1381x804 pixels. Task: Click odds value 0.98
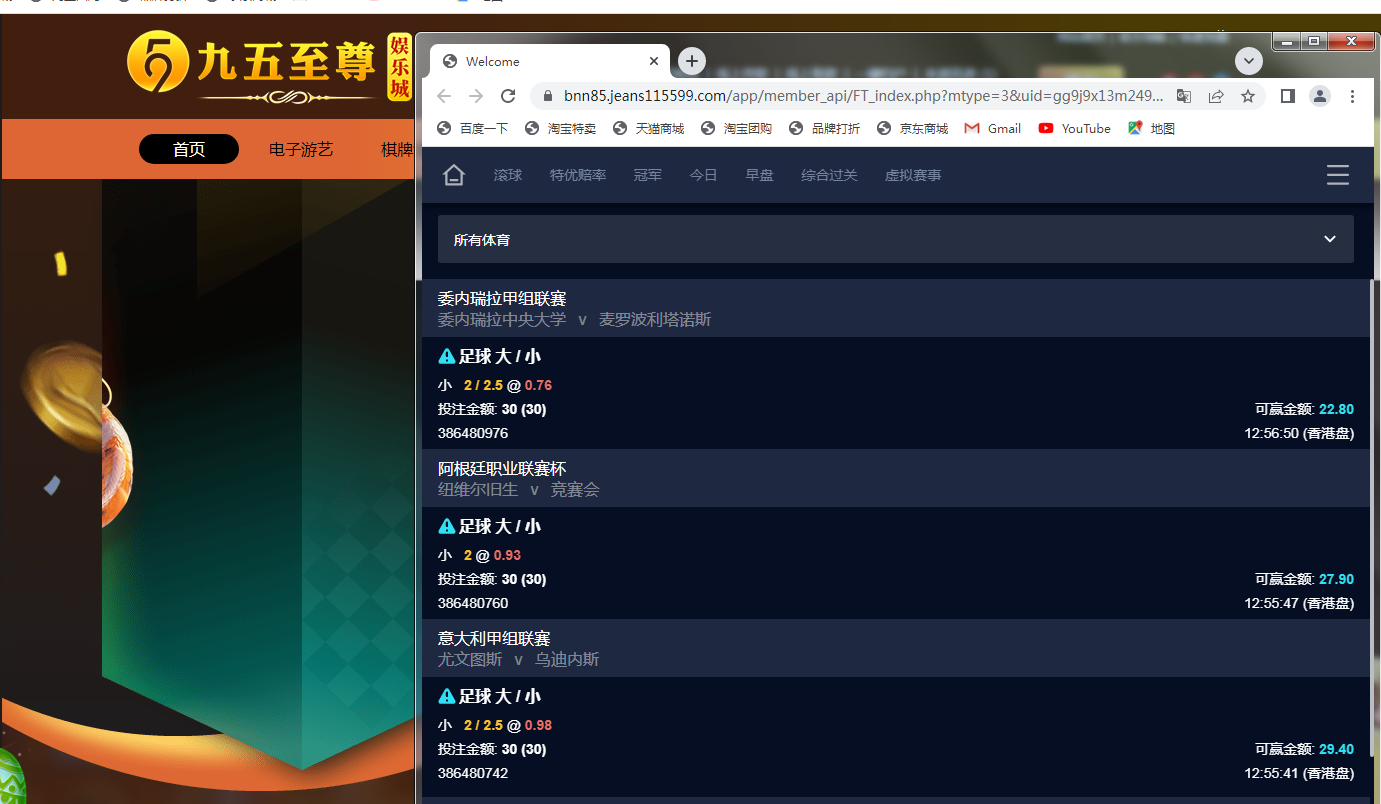[x=538, y=725]
